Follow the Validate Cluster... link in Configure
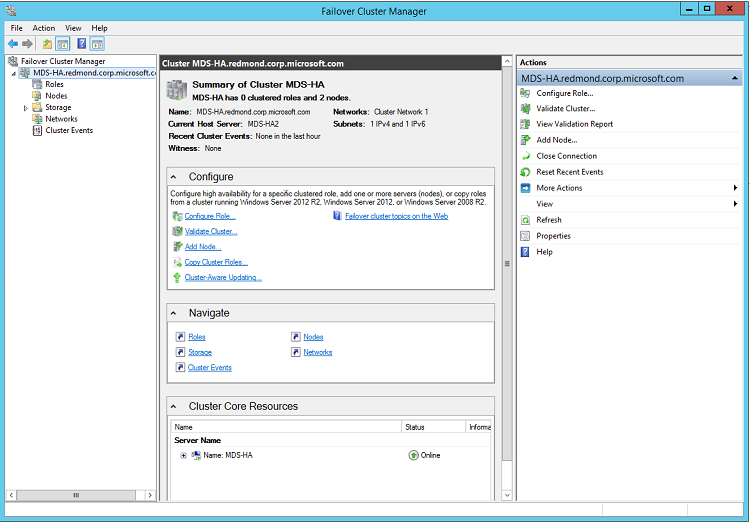 pos(211,232)
